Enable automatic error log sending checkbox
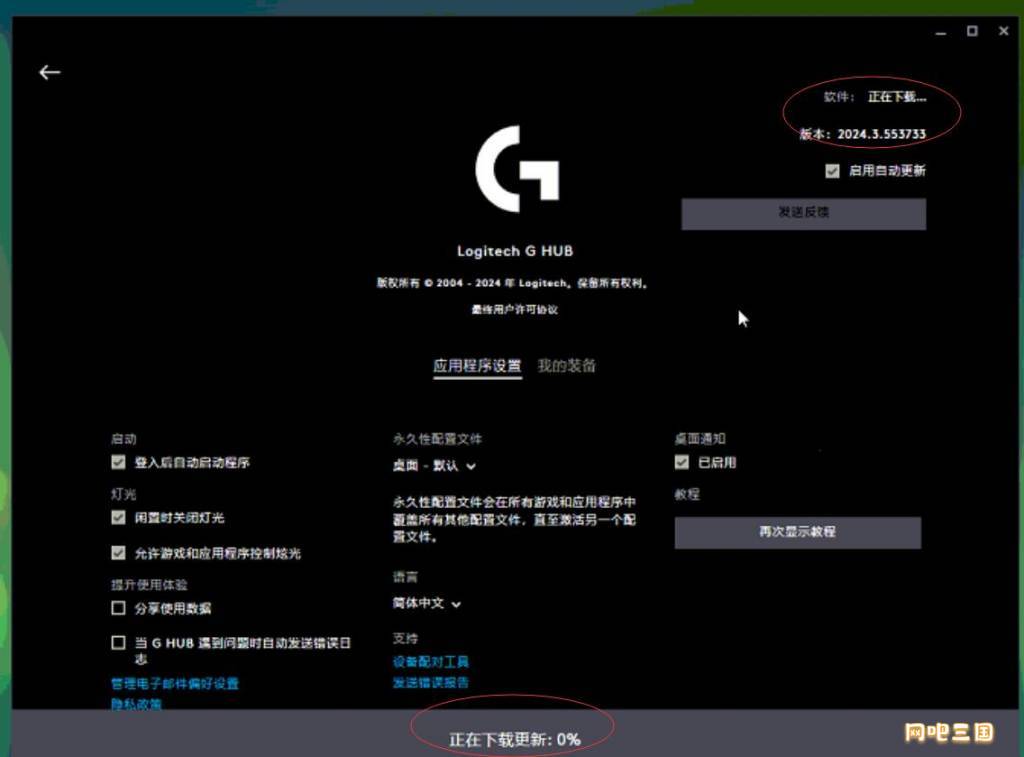The width and height of the screenshot is (1024, 757). click(x=118, y=643)
